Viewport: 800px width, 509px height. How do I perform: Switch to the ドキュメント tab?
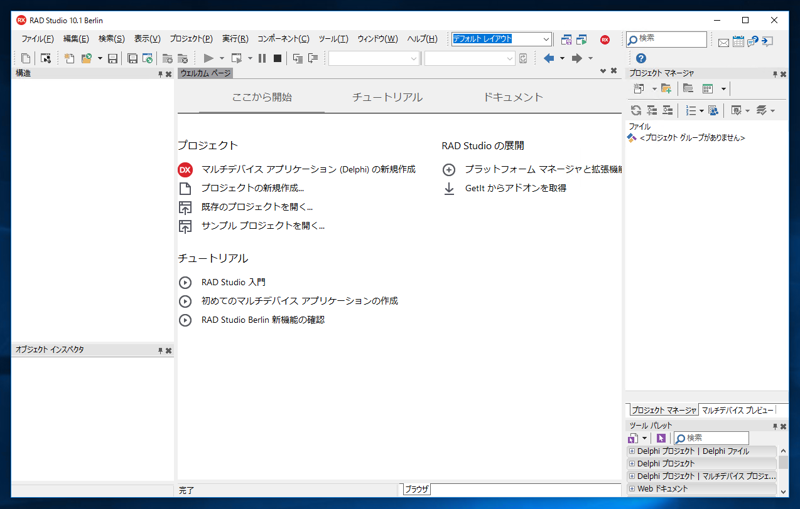(513, 97)
